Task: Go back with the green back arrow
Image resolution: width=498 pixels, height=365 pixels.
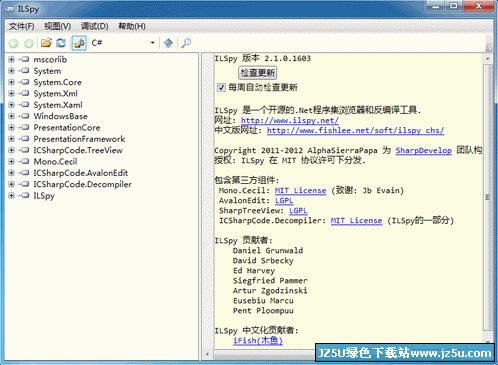Action: [x=14, y=43]
